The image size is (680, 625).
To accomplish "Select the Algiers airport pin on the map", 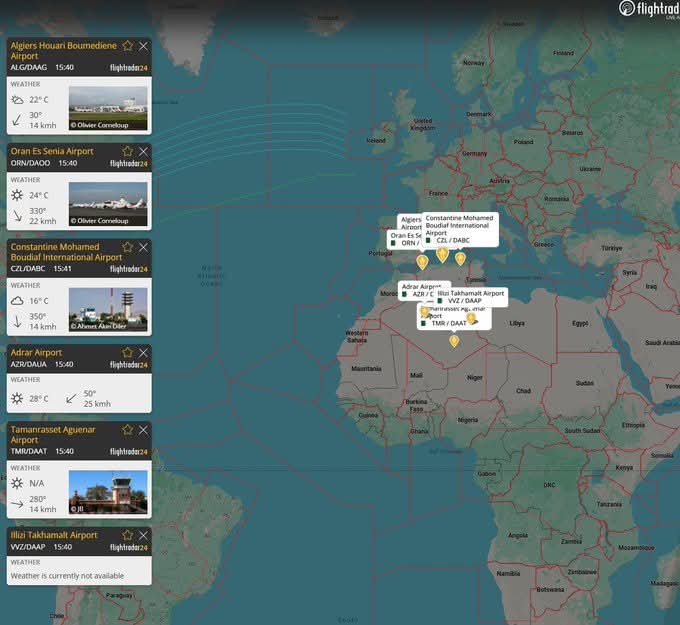I will click(x=442, y=255).
